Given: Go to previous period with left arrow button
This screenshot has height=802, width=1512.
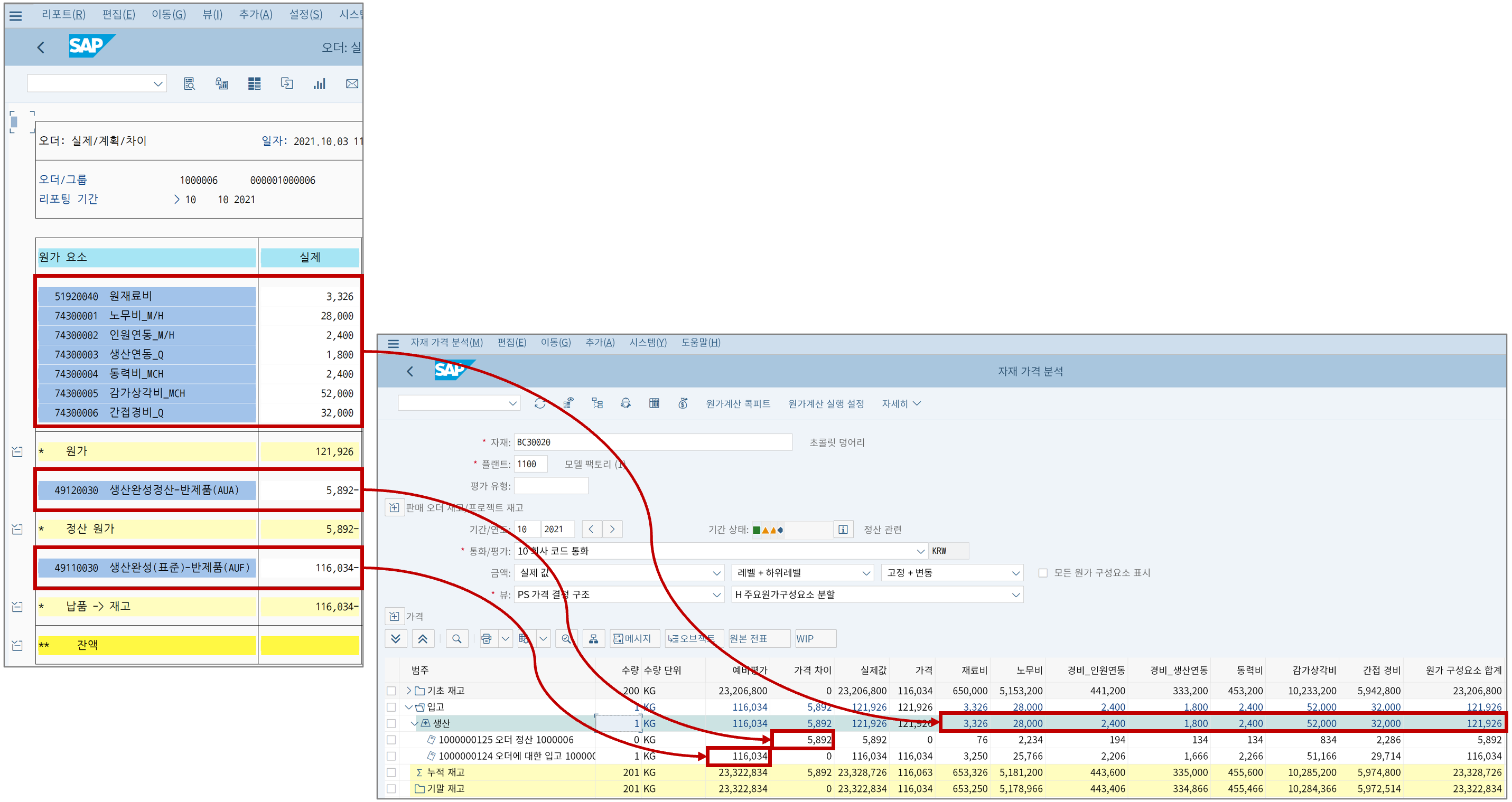Looking at the screenshot, I should pyautogui.click(x=591, y=529).
